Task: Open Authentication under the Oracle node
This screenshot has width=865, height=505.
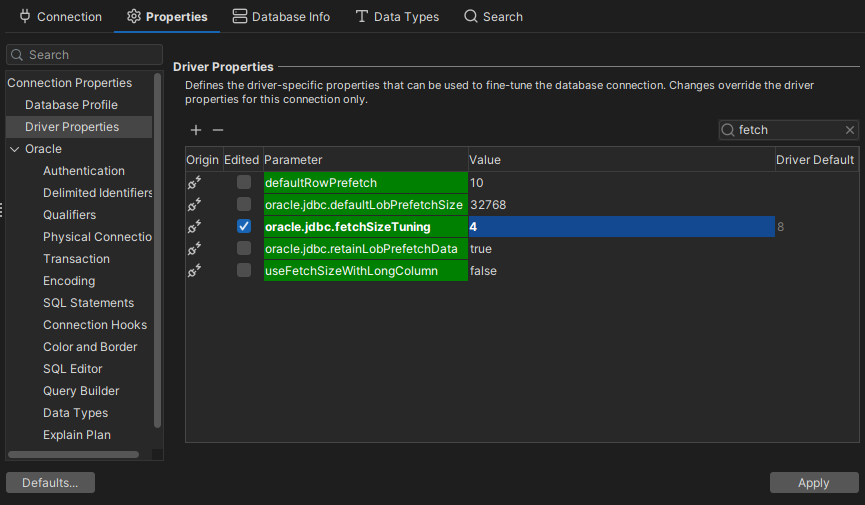Action: coord(84,171)
